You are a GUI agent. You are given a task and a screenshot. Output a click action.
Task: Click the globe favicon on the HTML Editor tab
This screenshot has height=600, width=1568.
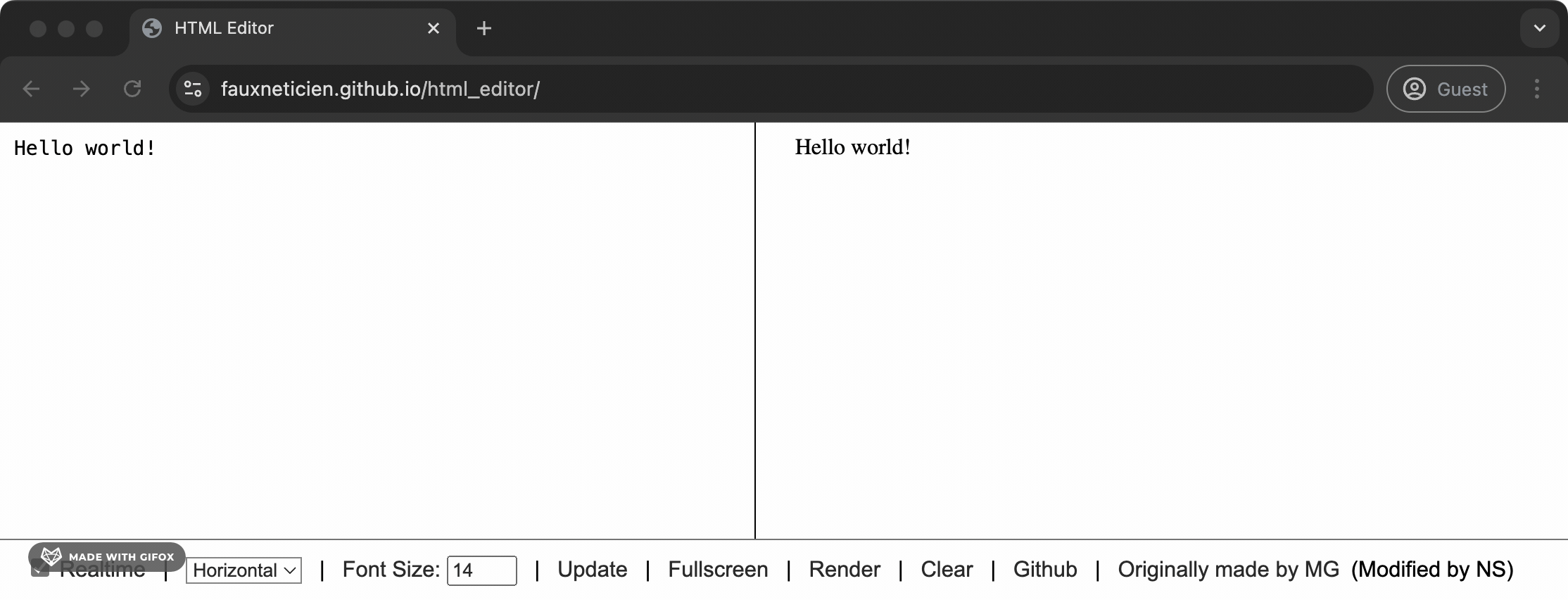(x=152, y=28)
